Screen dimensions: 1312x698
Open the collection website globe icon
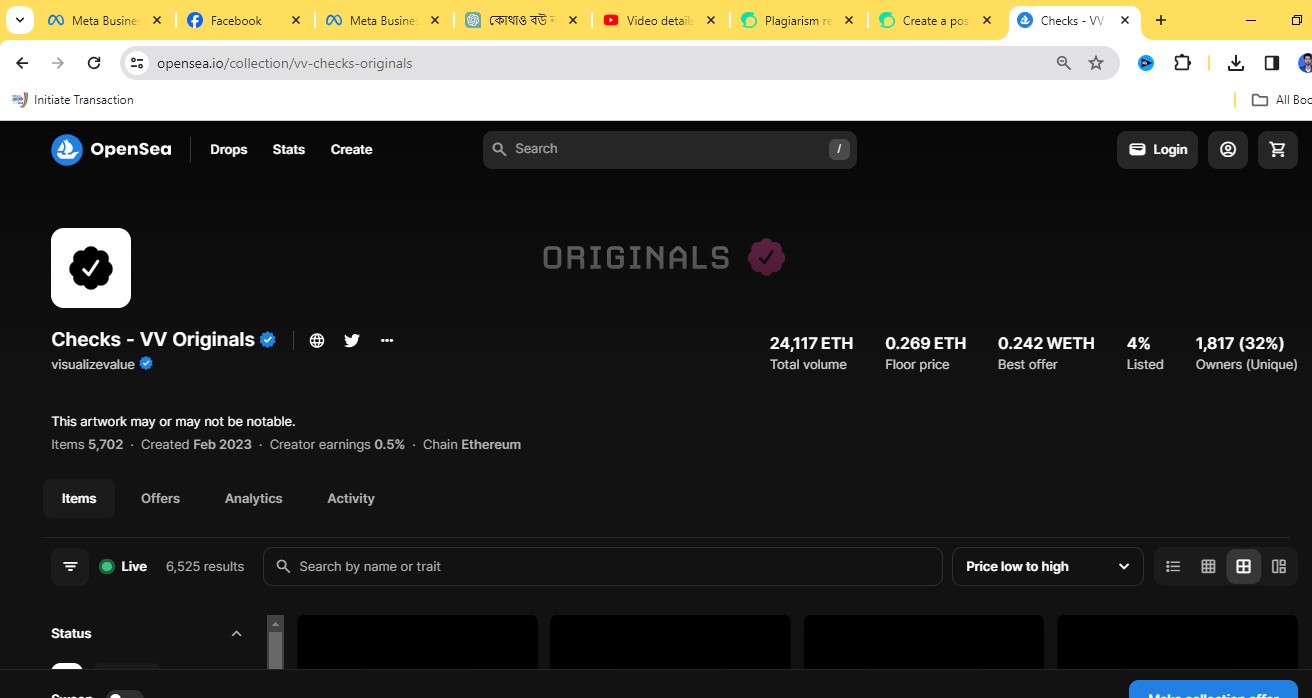pos(317,340)
